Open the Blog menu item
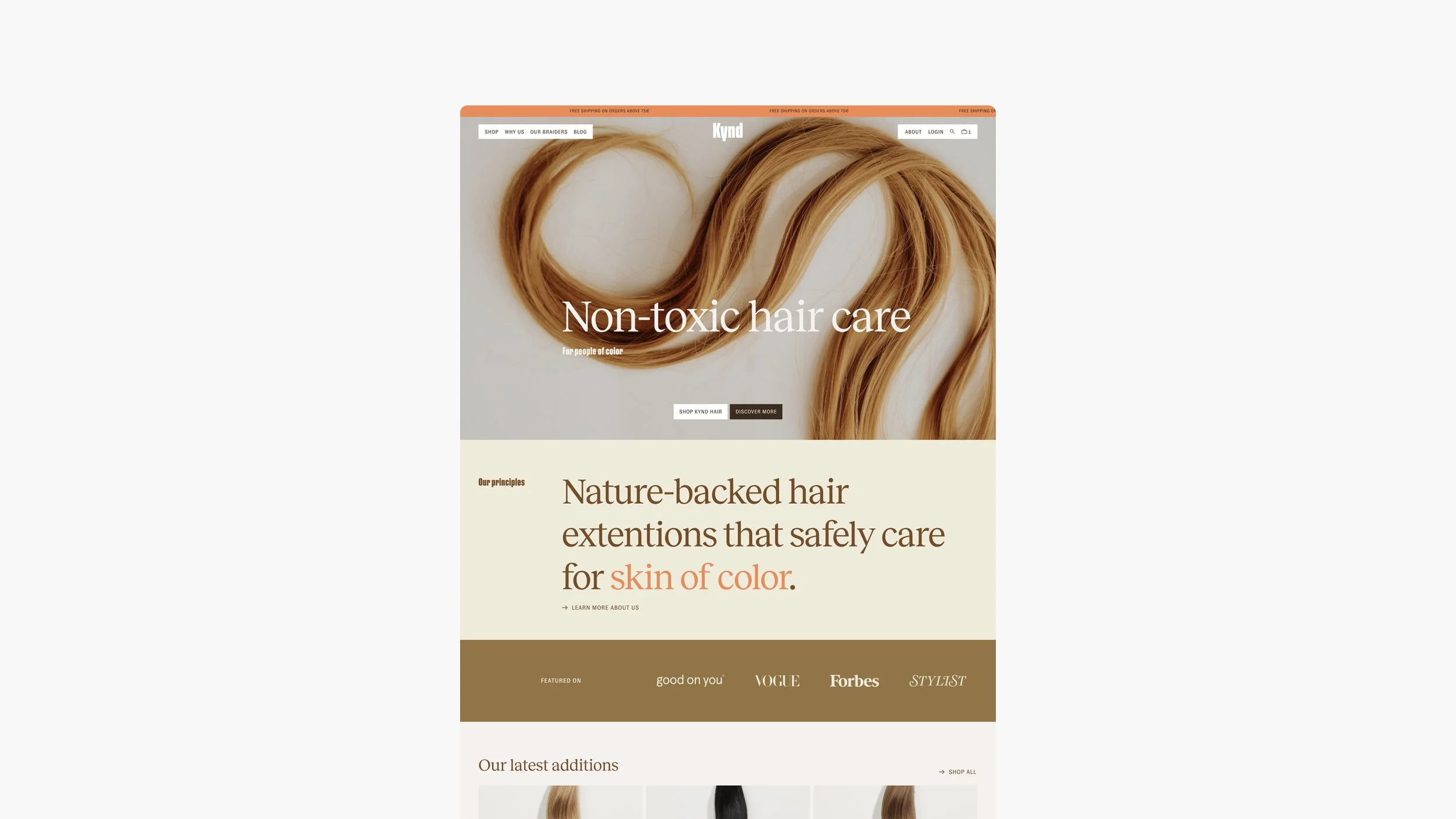This screenshot has height=819, width=1456. coord(580,132)
